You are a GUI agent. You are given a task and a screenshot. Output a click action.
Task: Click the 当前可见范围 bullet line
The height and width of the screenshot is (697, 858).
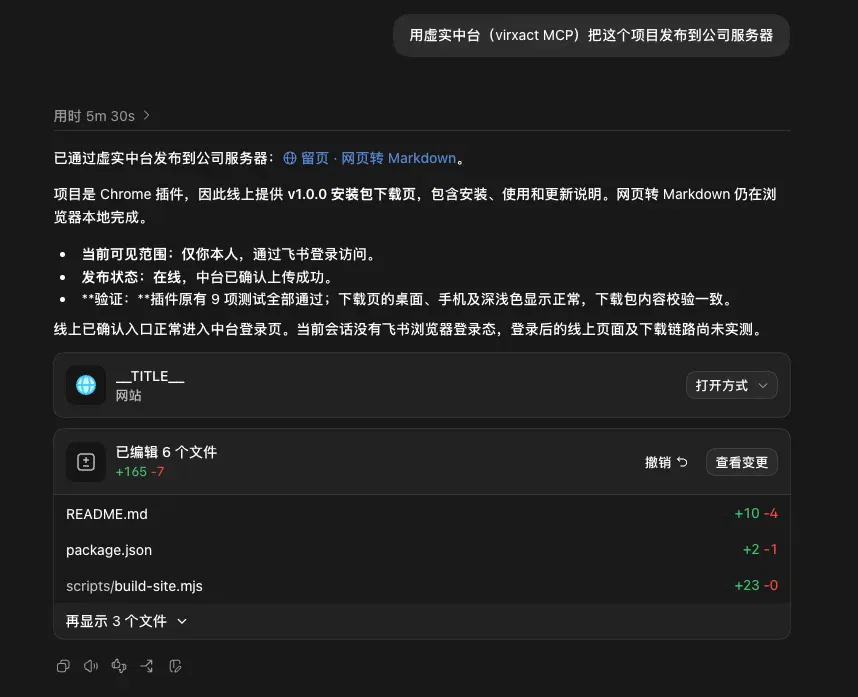pos(228,254)
